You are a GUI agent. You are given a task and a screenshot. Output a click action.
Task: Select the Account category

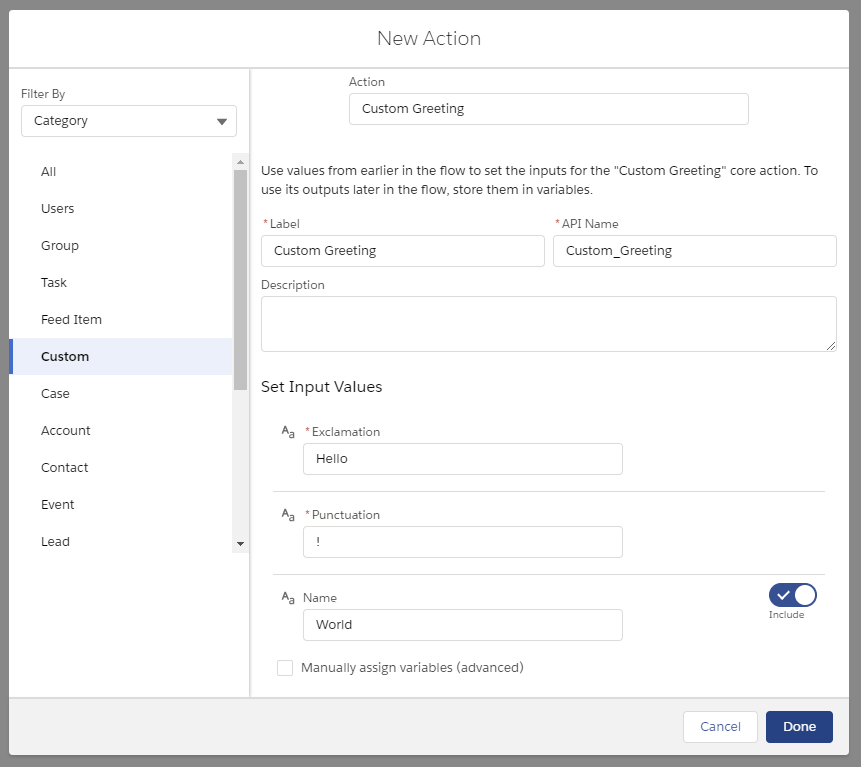click(x=65, y=430)
